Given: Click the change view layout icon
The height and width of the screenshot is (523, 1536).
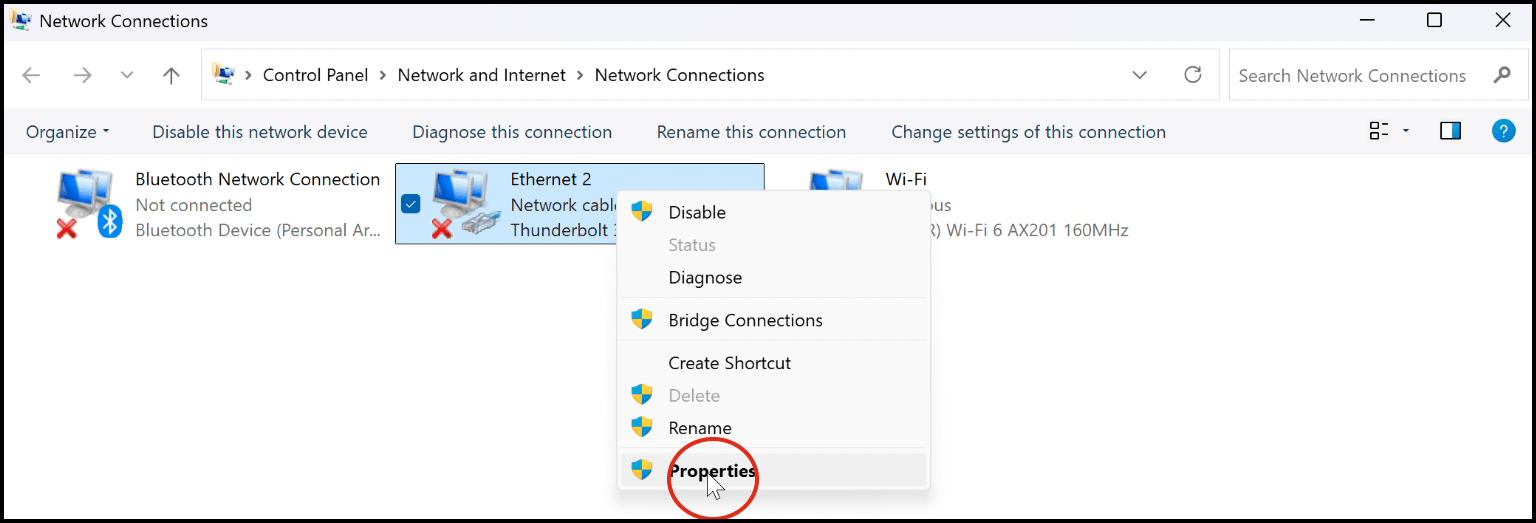Looking at the screenshot, I should pos(1380,131).
